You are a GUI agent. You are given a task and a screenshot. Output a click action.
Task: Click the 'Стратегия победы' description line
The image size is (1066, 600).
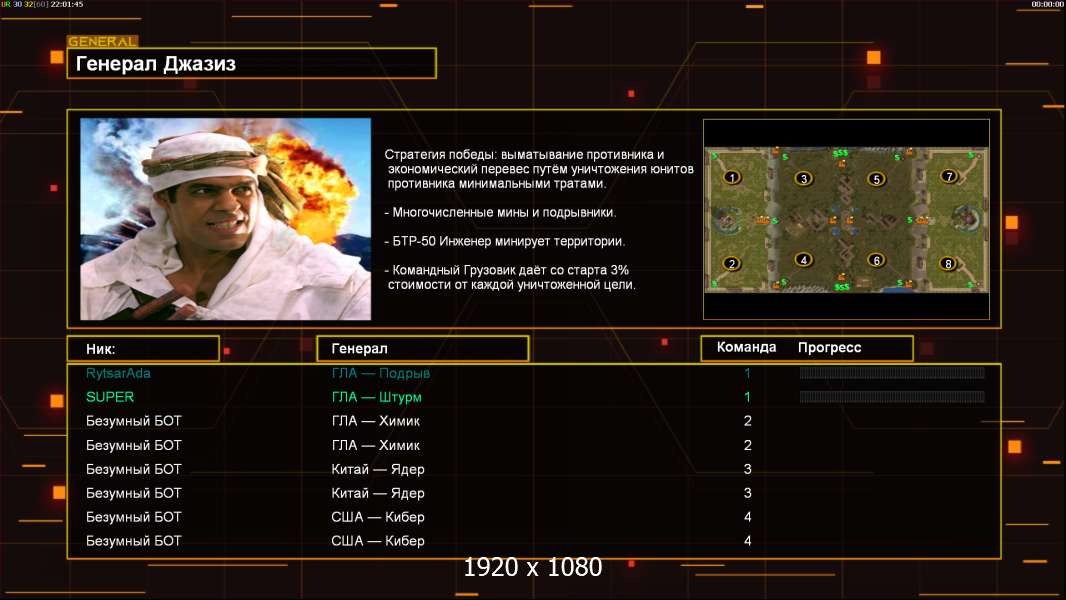coord(524,155)
